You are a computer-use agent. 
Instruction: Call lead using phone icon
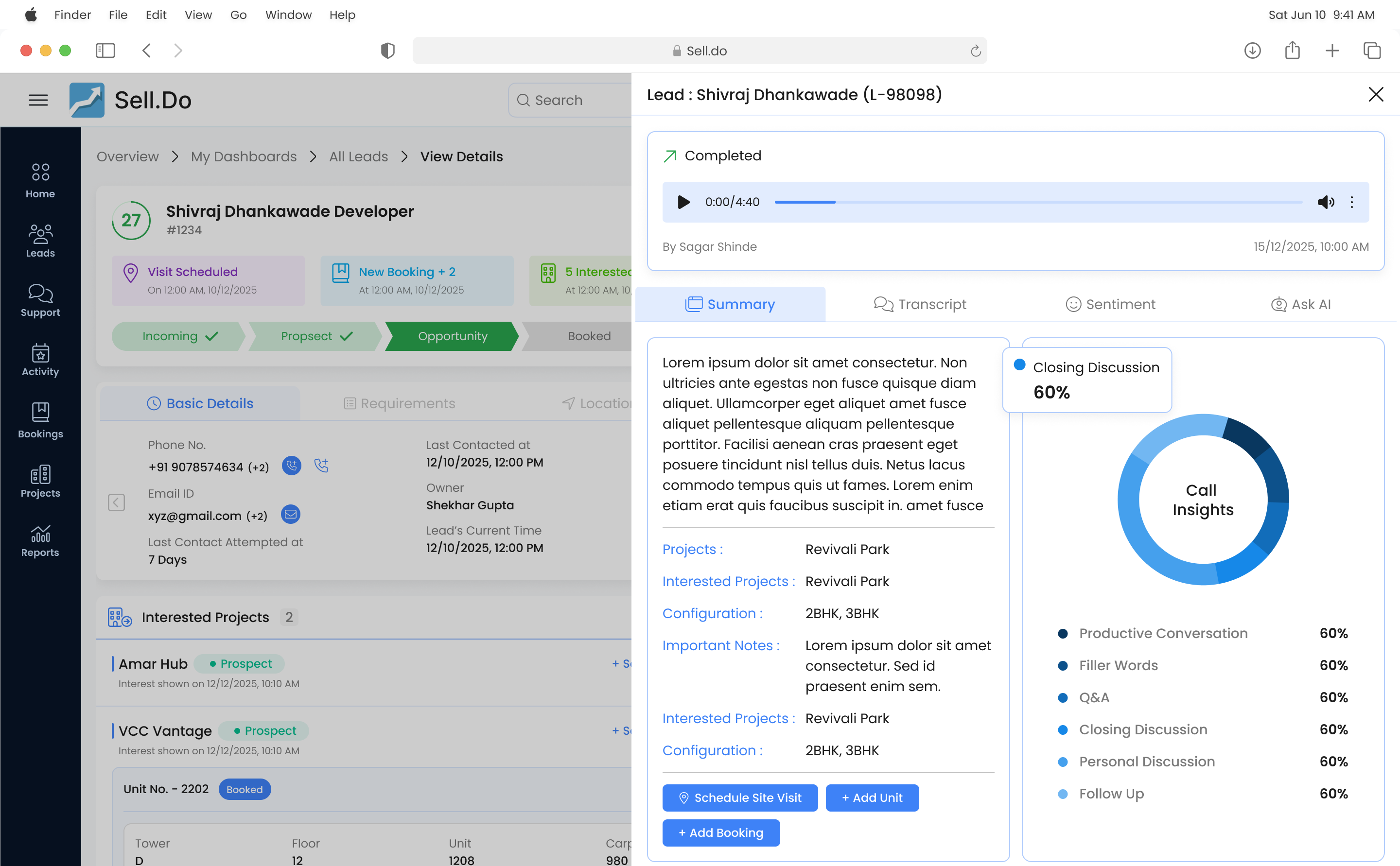292,466
